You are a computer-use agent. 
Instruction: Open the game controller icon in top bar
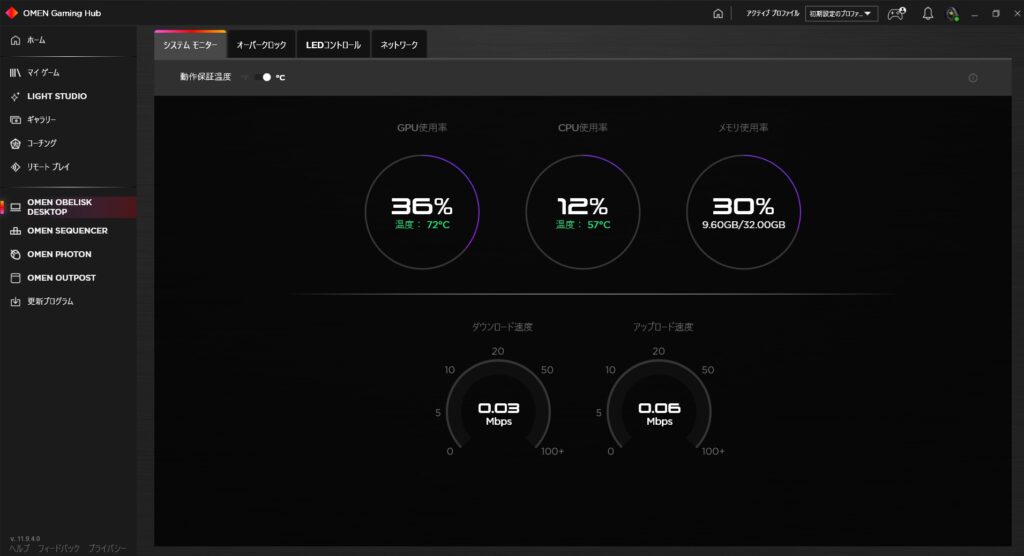click(896, 14)
